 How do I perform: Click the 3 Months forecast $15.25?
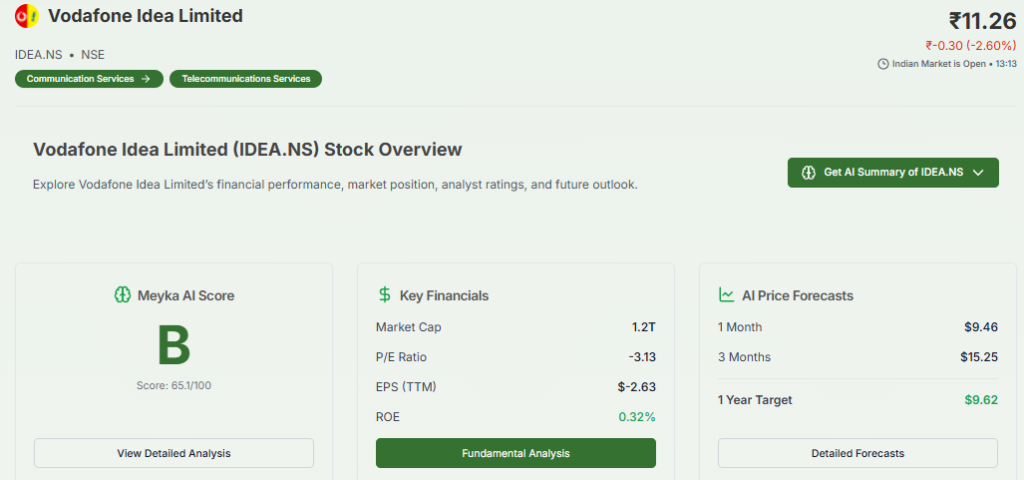(x=979, y=357)
